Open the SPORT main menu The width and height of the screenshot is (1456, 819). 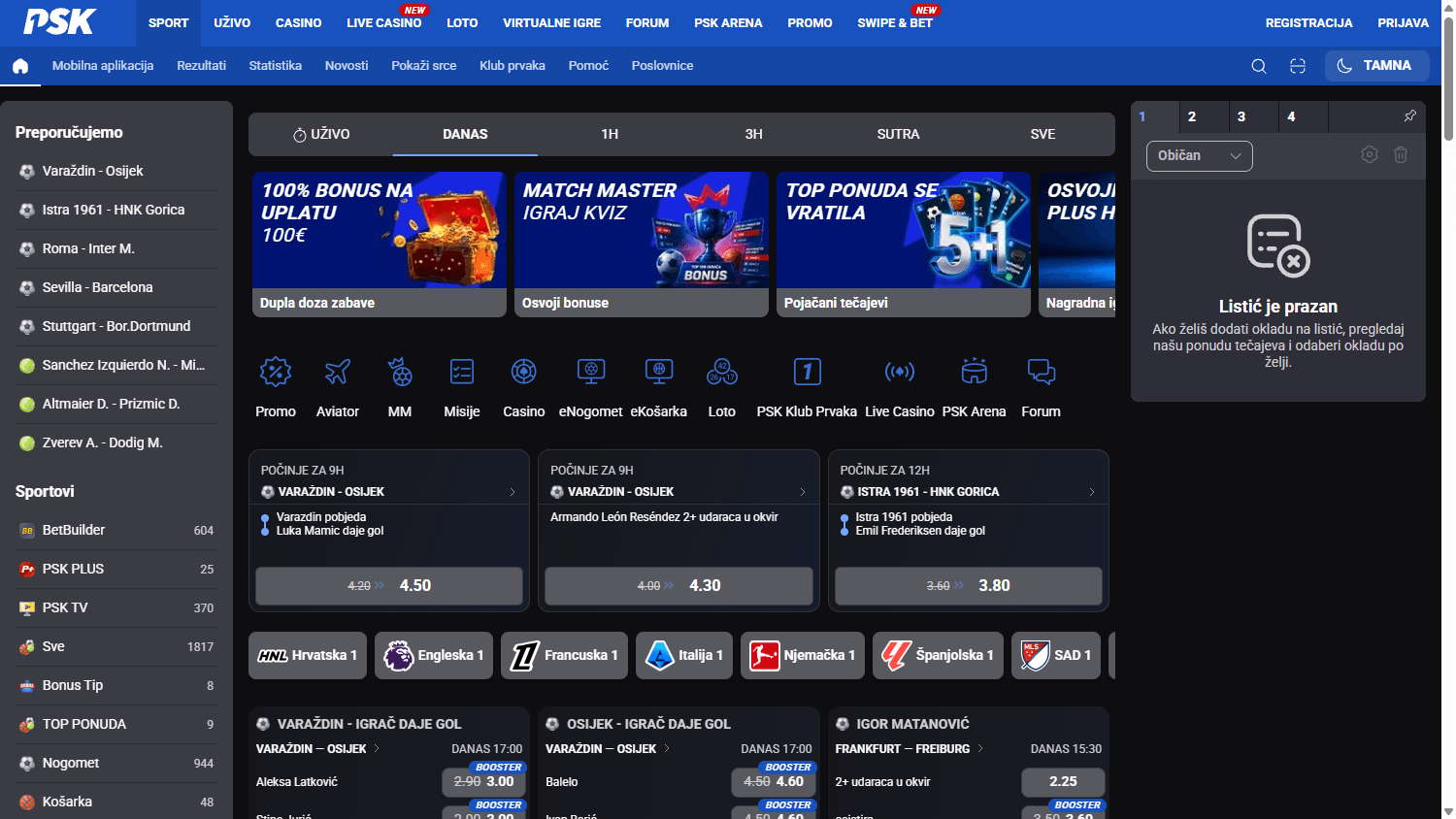tap(169, 23)
